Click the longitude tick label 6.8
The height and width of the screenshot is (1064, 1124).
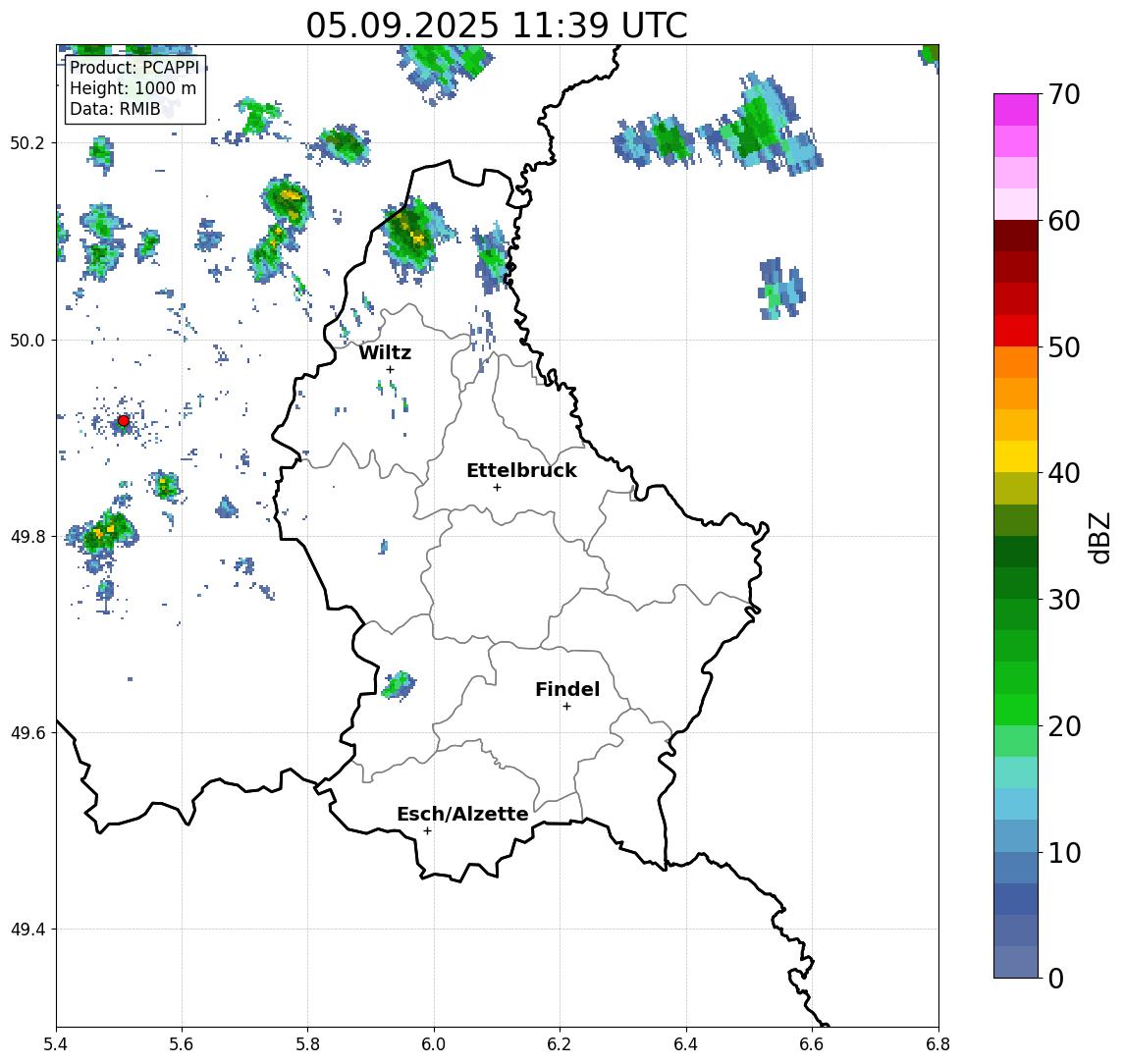[x=938, y=1044]
